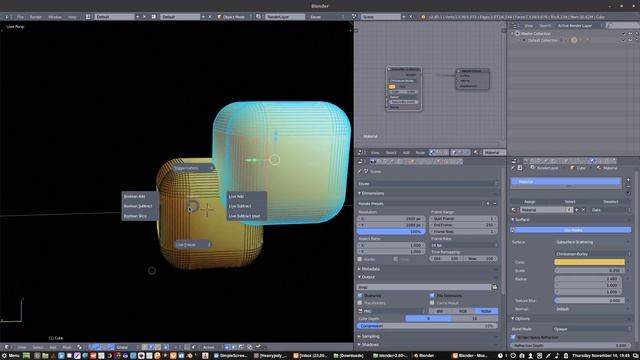Toggle the Border checkbox
This screenshot has height=360, width=640.
coord(360,259)
